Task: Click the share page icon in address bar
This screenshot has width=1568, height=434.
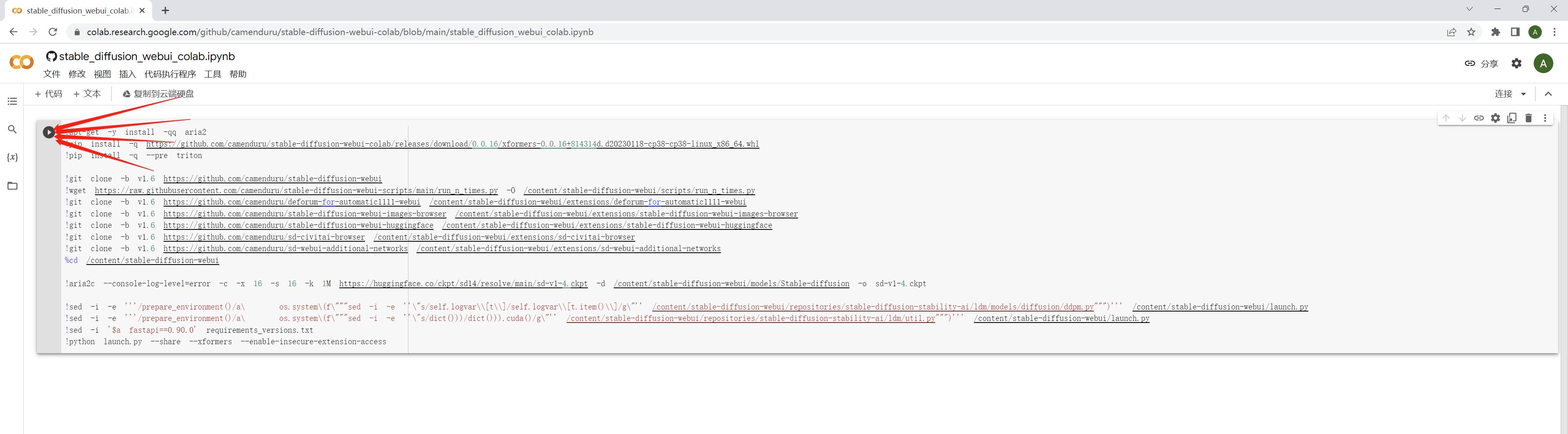Action: click(1452, 32)
